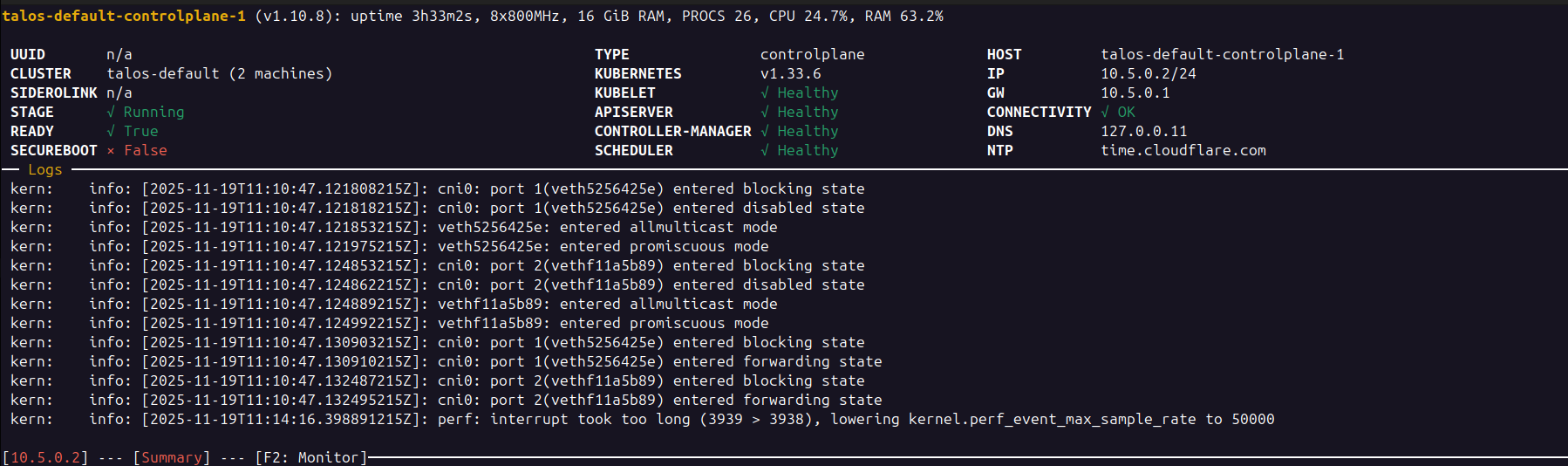The width and height of the screenshot is (1568, 466).
Task: Switch to the F2: Monitor tab
Action: [x=310, y=457]
